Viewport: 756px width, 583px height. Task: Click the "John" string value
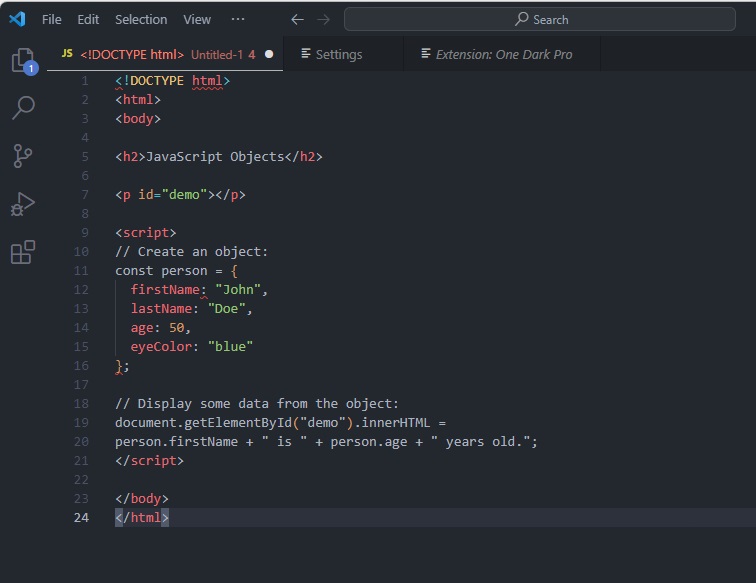click(238, 290)
